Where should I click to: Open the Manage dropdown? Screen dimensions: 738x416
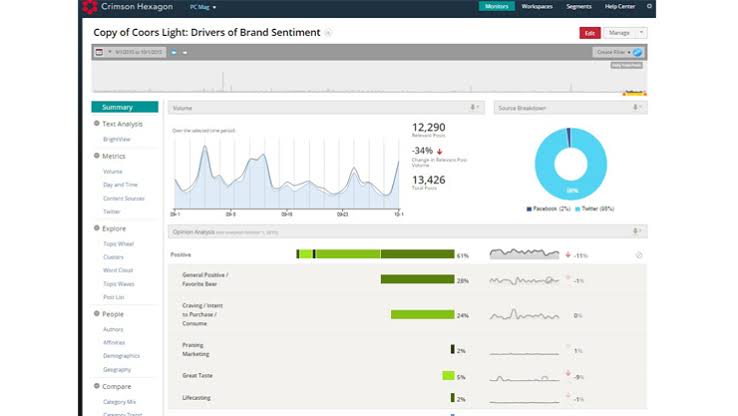click(x=625, y=33)
